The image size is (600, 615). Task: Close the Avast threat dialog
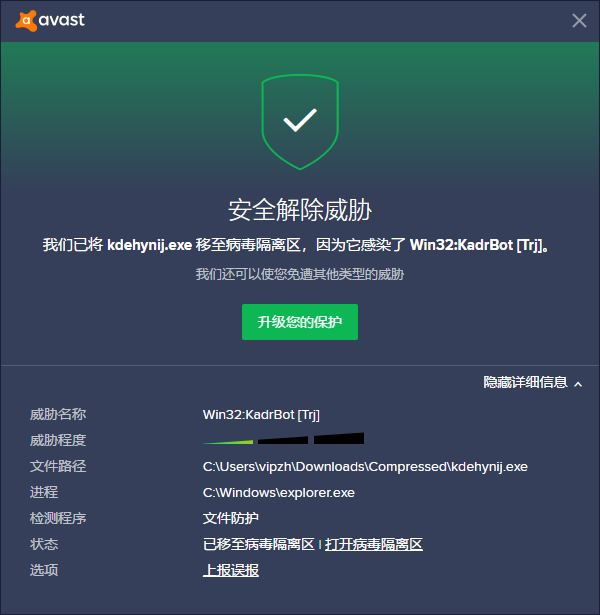coord(579,20)
